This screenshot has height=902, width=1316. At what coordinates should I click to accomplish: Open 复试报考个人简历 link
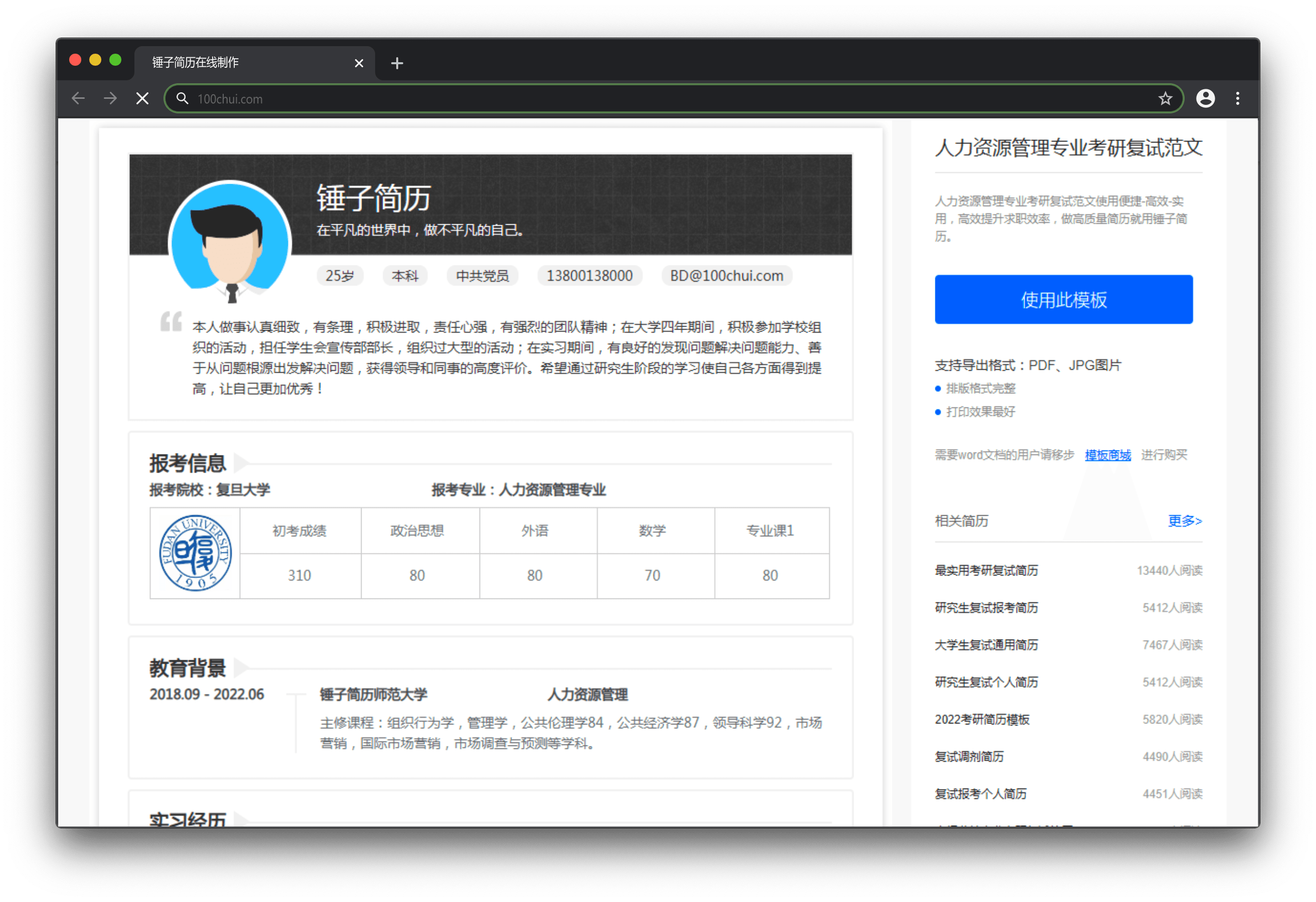point(980,794)
